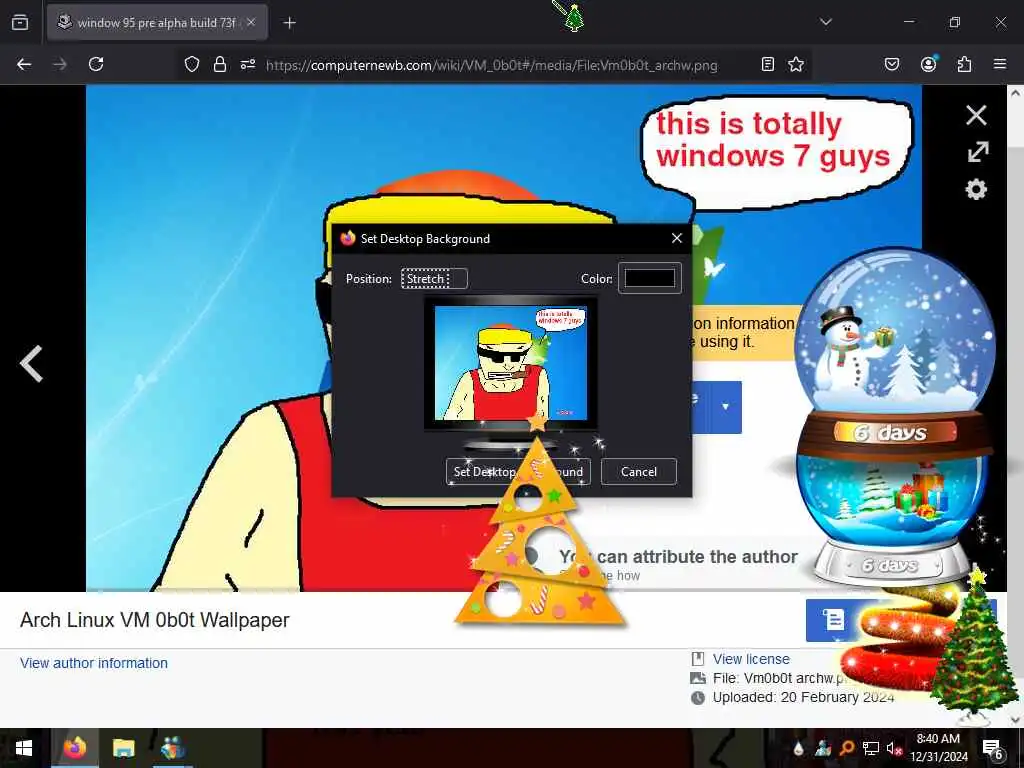Open Action Center notifications icon

pos(993,748)
